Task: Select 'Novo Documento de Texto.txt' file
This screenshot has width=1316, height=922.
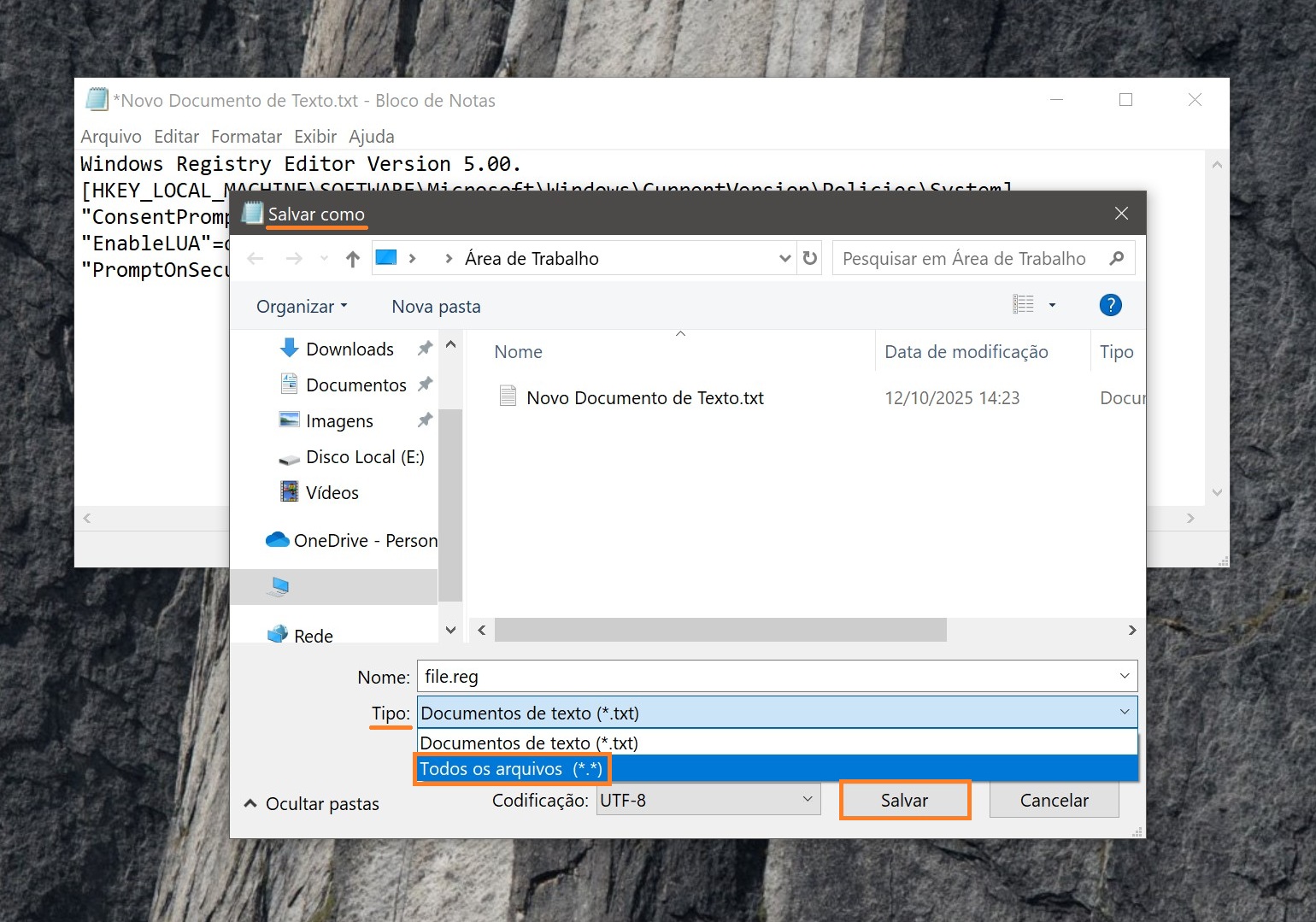Action: [644, 398]
